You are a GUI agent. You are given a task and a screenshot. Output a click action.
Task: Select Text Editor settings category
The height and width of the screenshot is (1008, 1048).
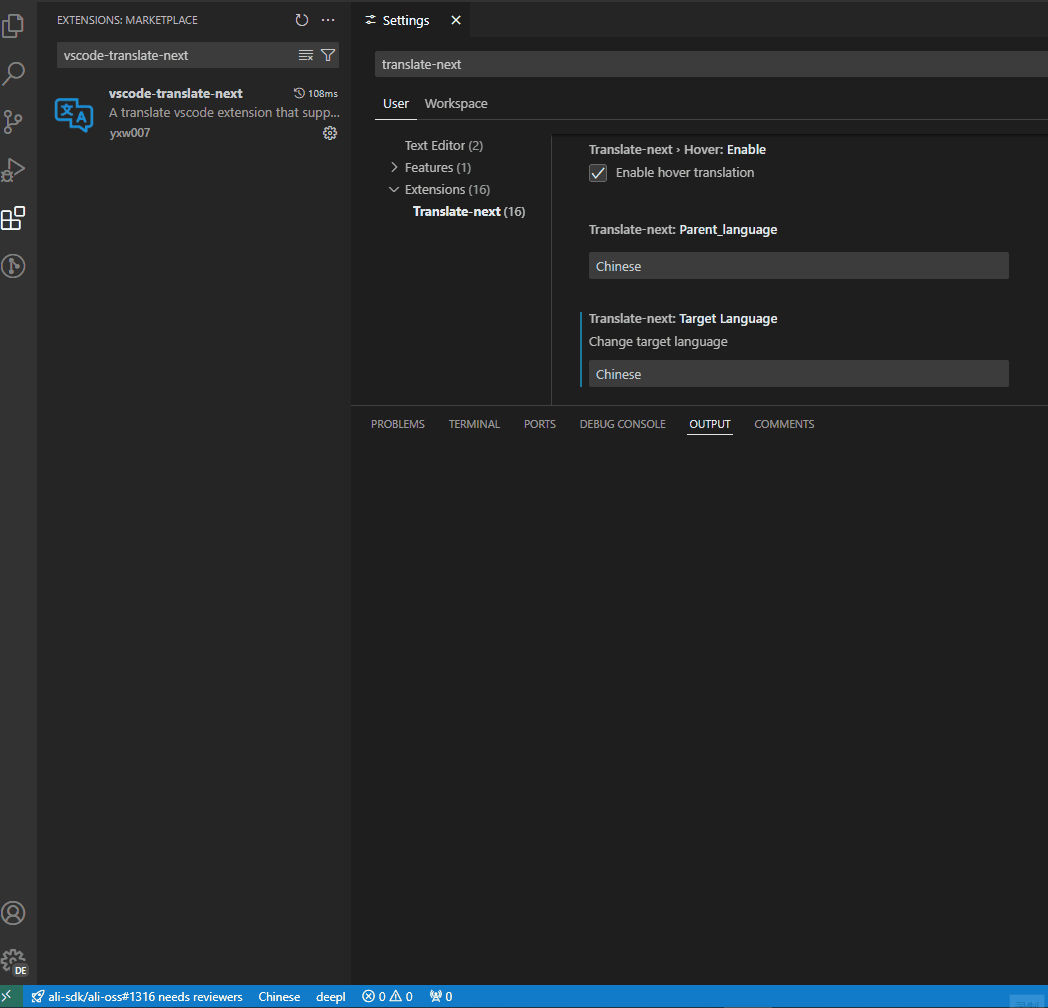point(444,145)
